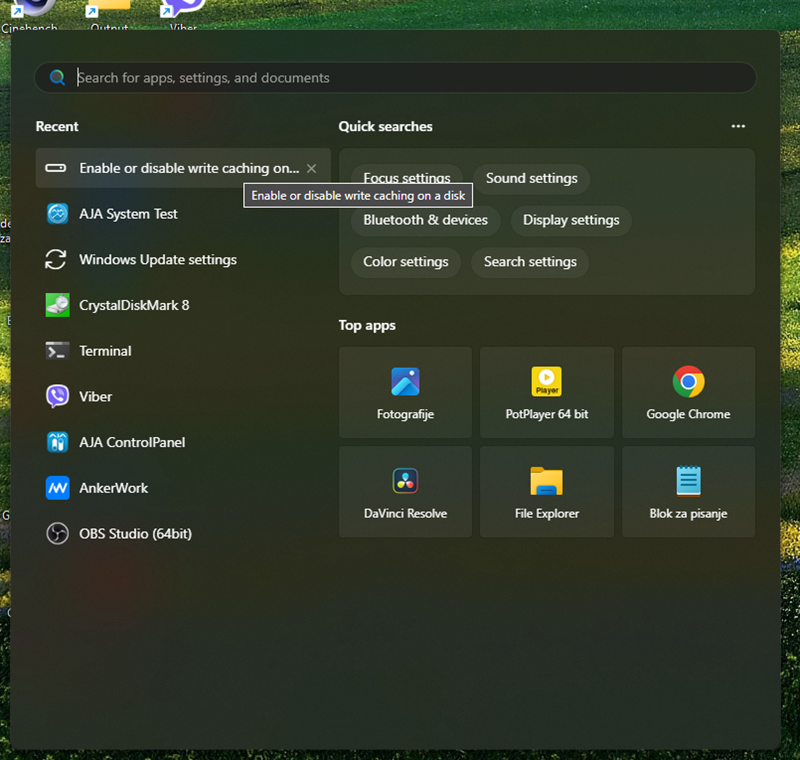Click 'AnkerWork' label
The height and width of the screenshot is (760, 800).
click(113, 488)
